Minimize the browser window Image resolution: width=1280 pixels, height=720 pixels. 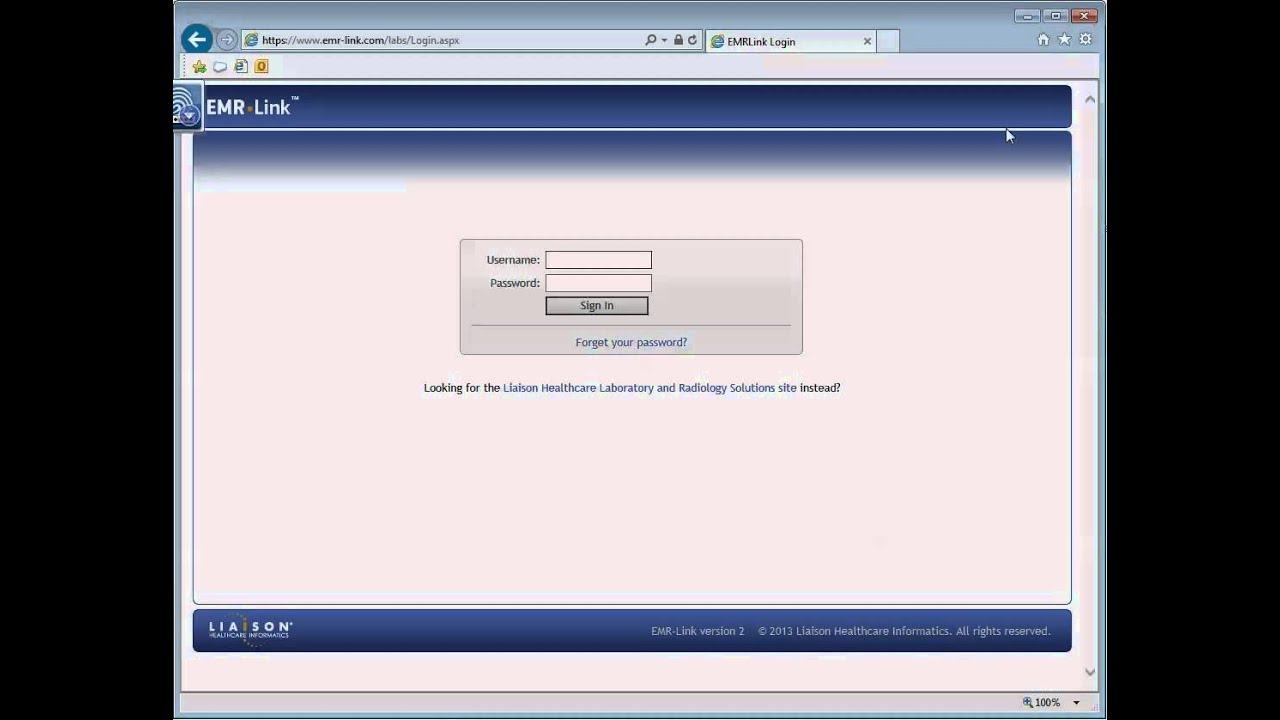point(1027,16)
